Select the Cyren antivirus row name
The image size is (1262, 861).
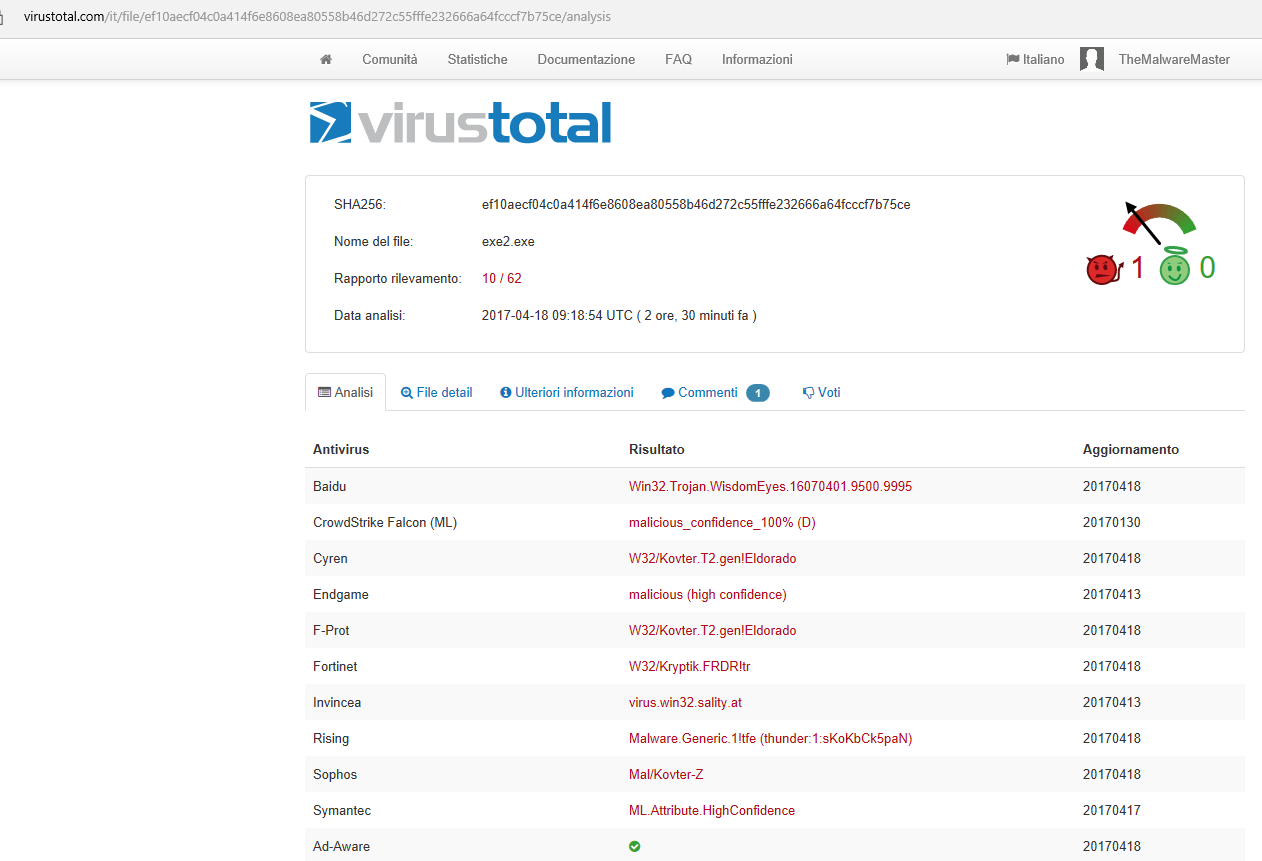pyautogui.click(x=330, y=558)
